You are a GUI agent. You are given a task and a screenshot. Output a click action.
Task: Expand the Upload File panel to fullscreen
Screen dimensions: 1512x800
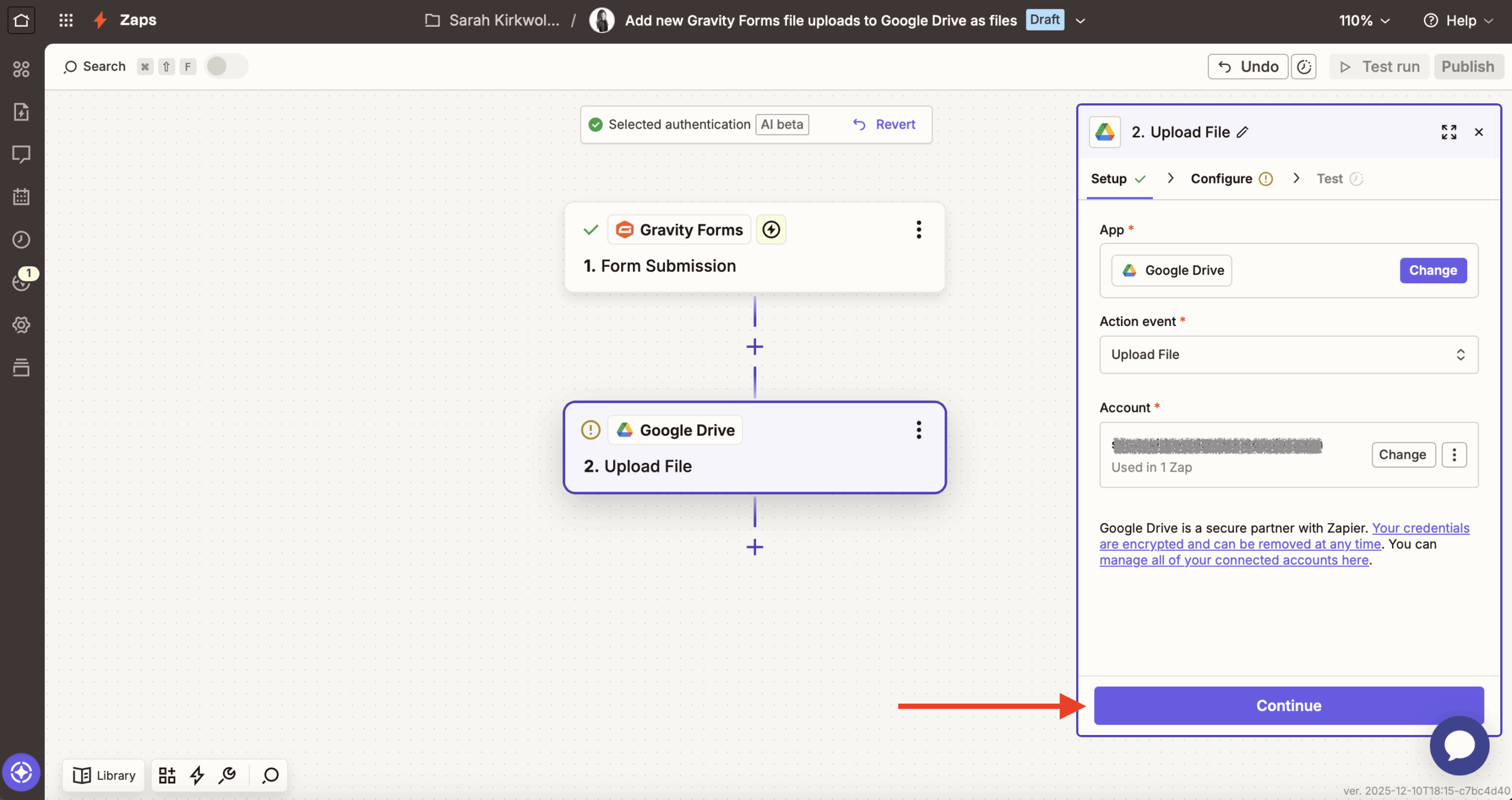click(x=1448, y=132)
